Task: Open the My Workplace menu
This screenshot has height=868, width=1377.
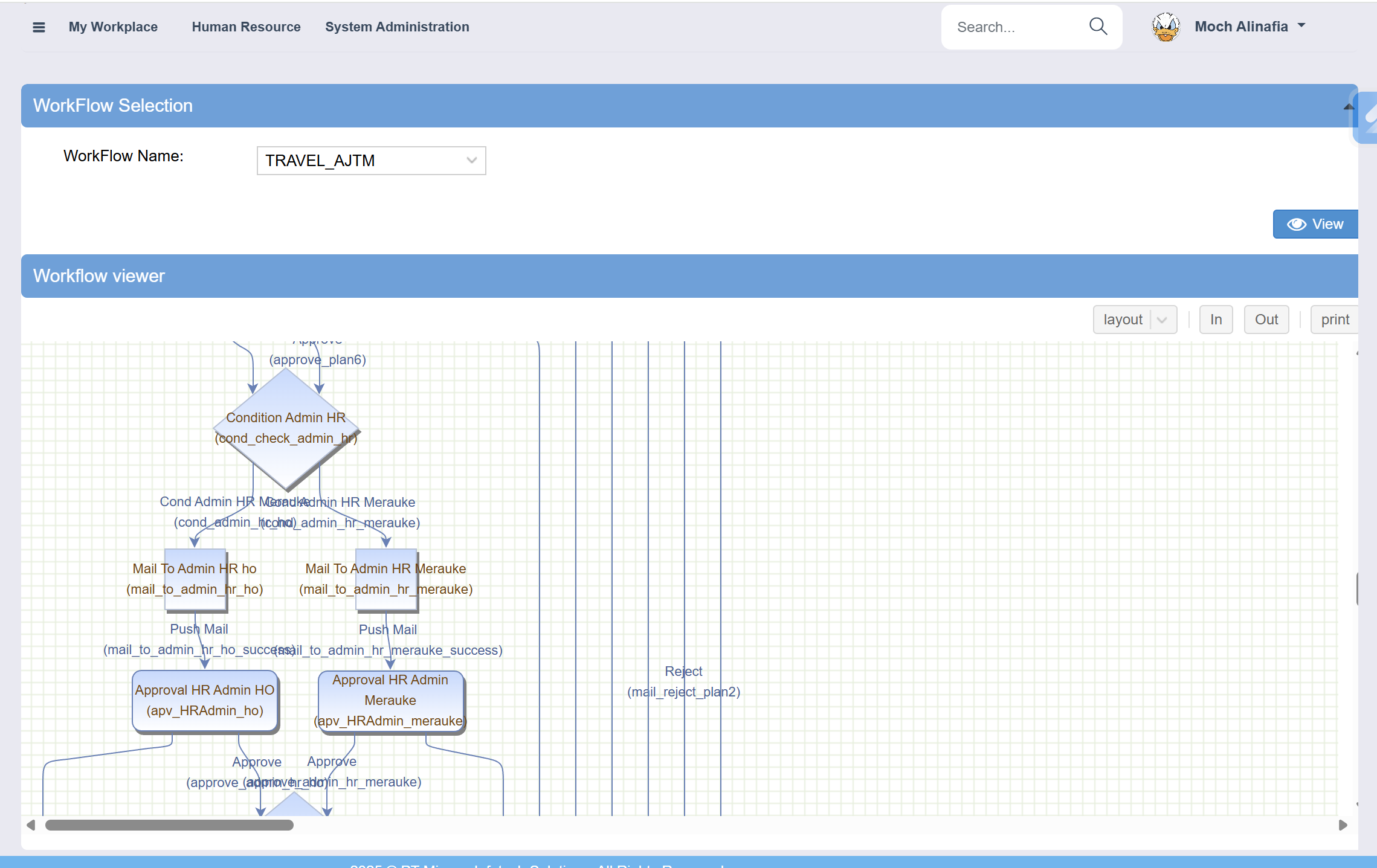Action: click(113, 27)
